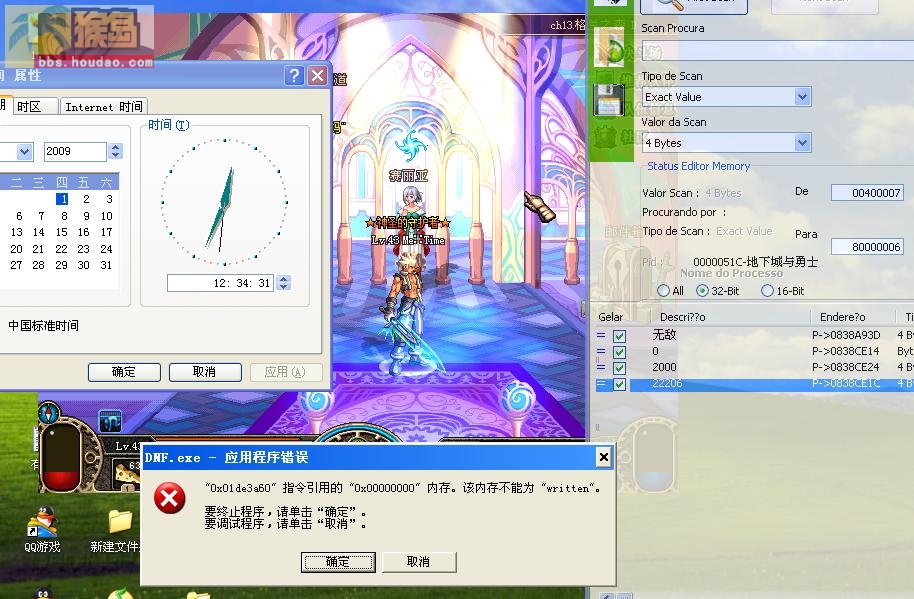Toggle the freeze checkbox for 2000
Screen dimensions: 914x599
(619, 368)
